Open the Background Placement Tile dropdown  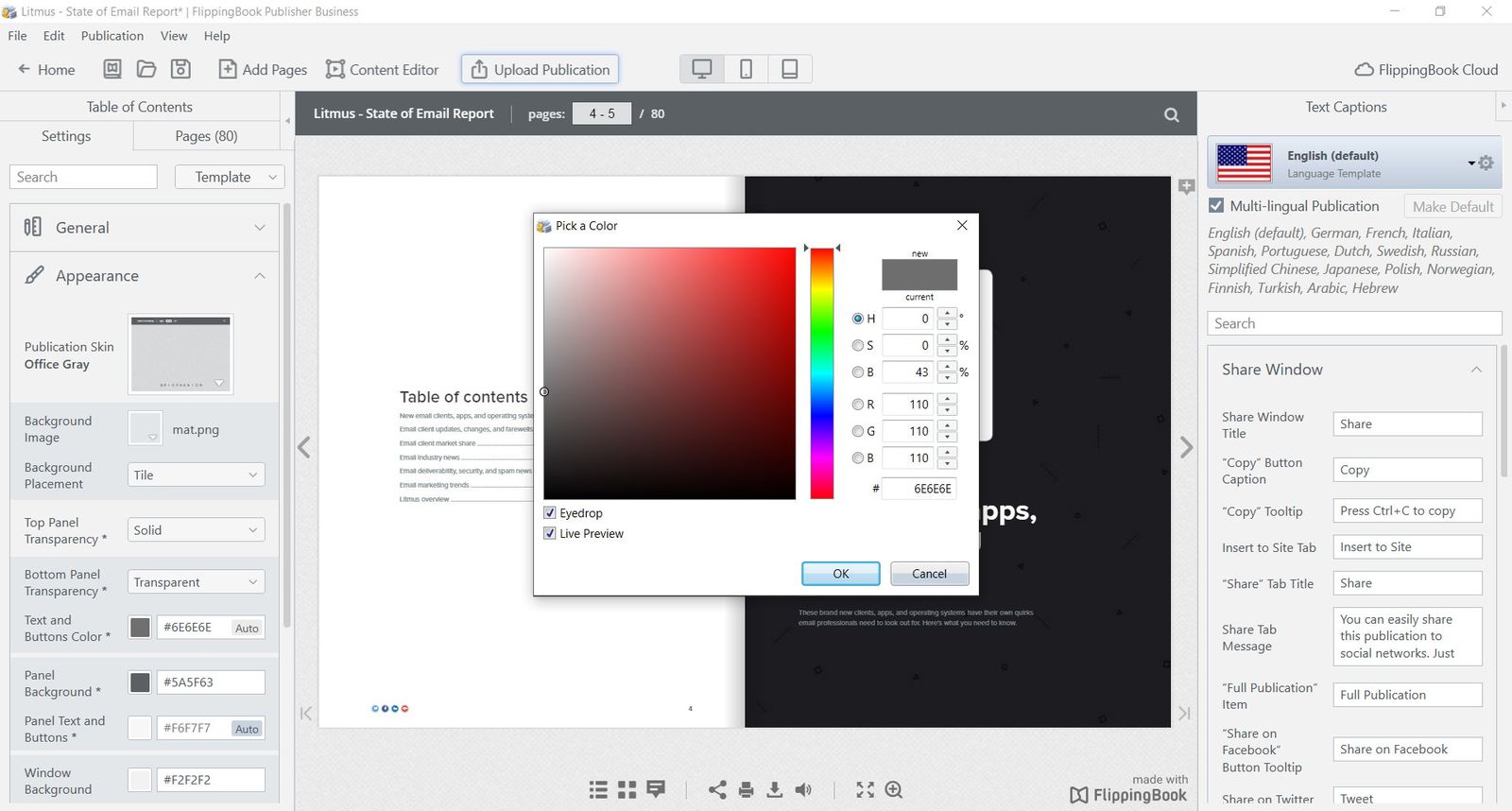tap(196, 475)
